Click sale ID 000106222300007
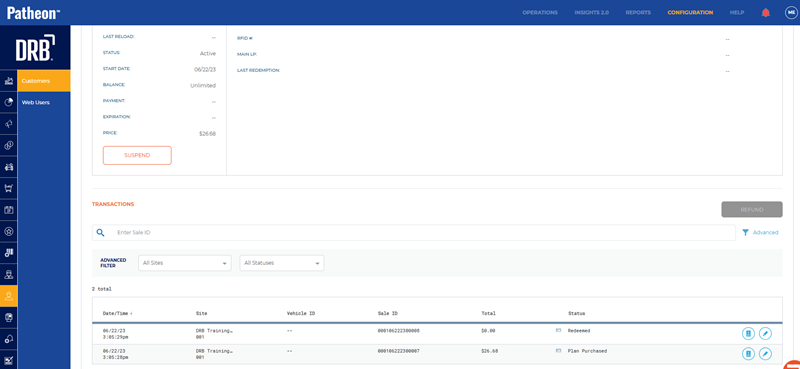Viewport: 800px width, 369px height. [398, 351]
